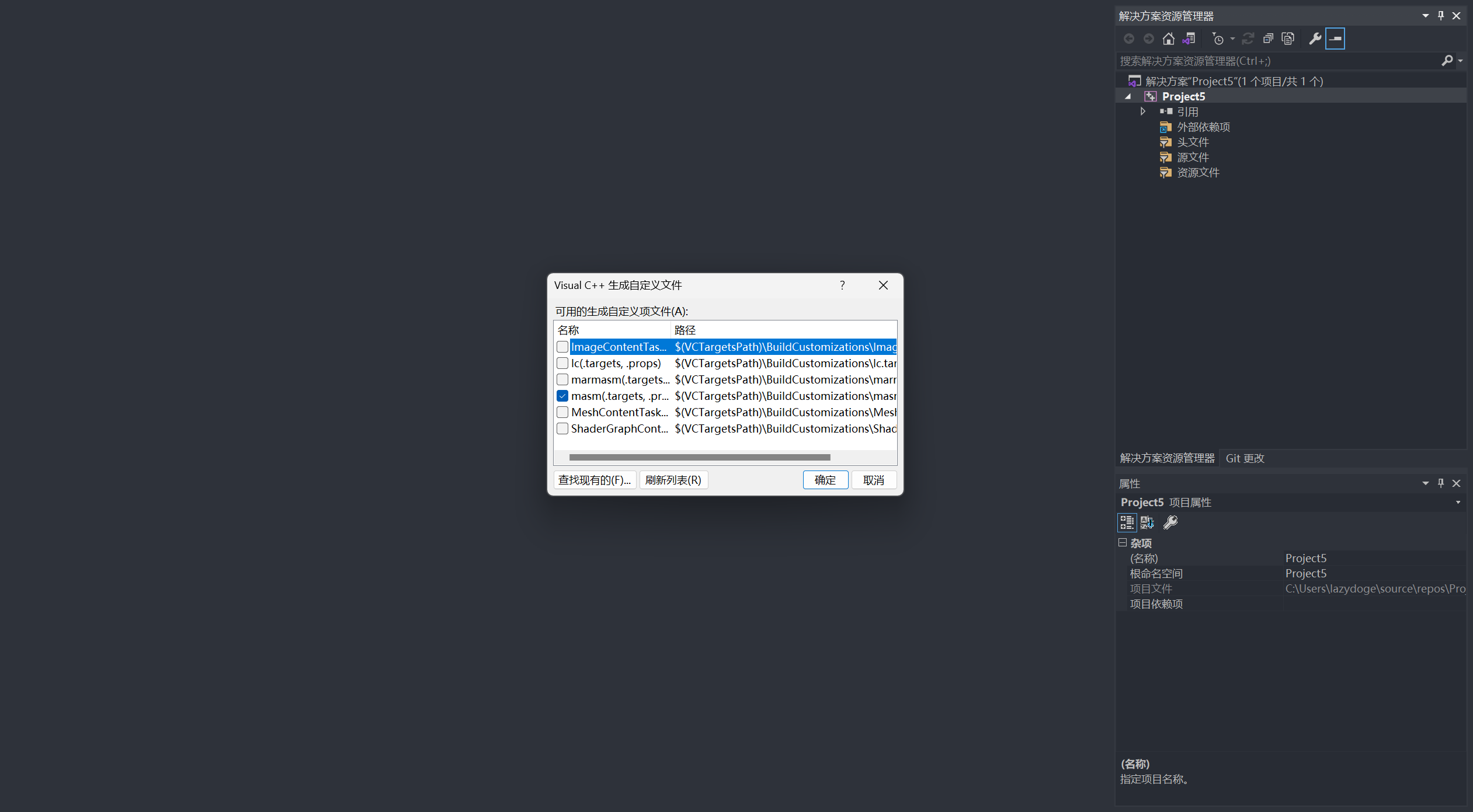This screenshot has width=1473, height=812.
Task: Toggle the Preview Selected Items icon
Action: click(1335, 39)
